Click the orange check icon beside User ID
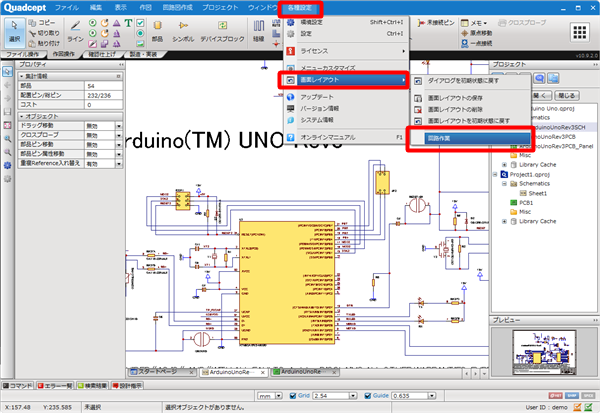The image size is (600, 413). (x=577, y=407)
